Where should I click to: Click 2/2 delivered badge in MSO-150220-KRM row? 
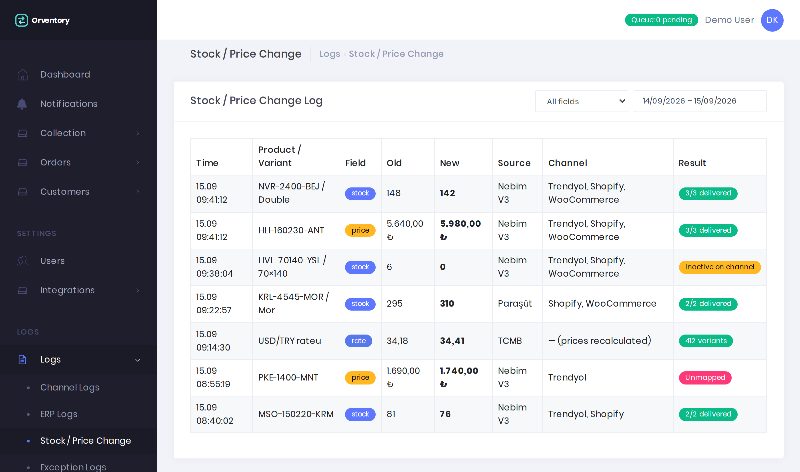[708, 414]
